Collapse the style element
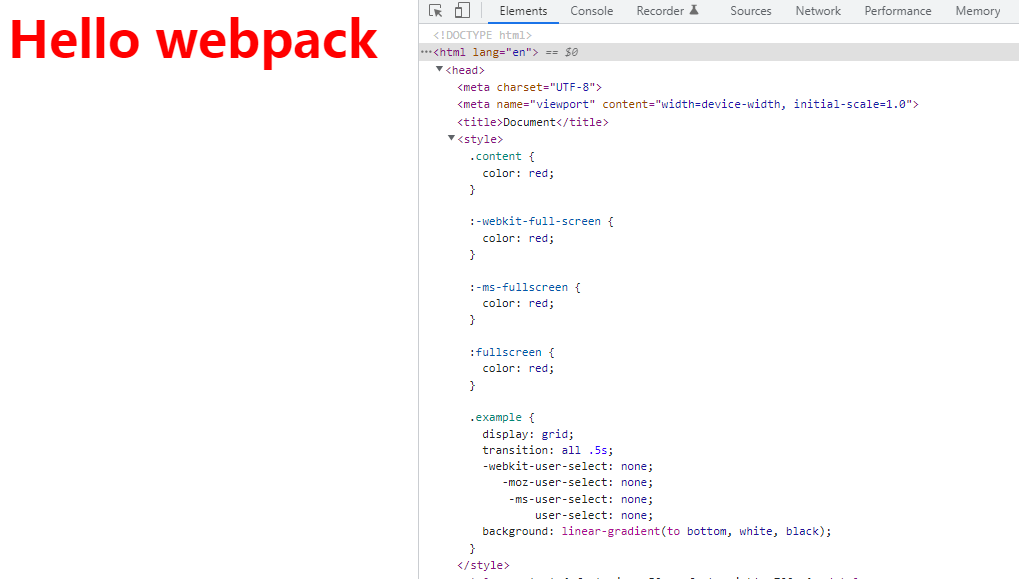The height and width of the screenshot is (579, 1019). (451, 138)
